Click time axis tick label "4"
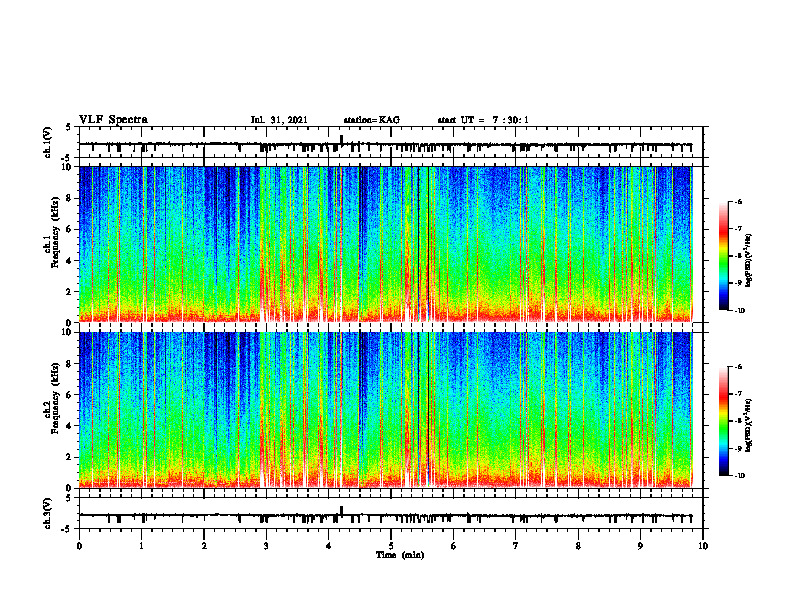The height and width of the screenshot is (612, 792). 329,546
